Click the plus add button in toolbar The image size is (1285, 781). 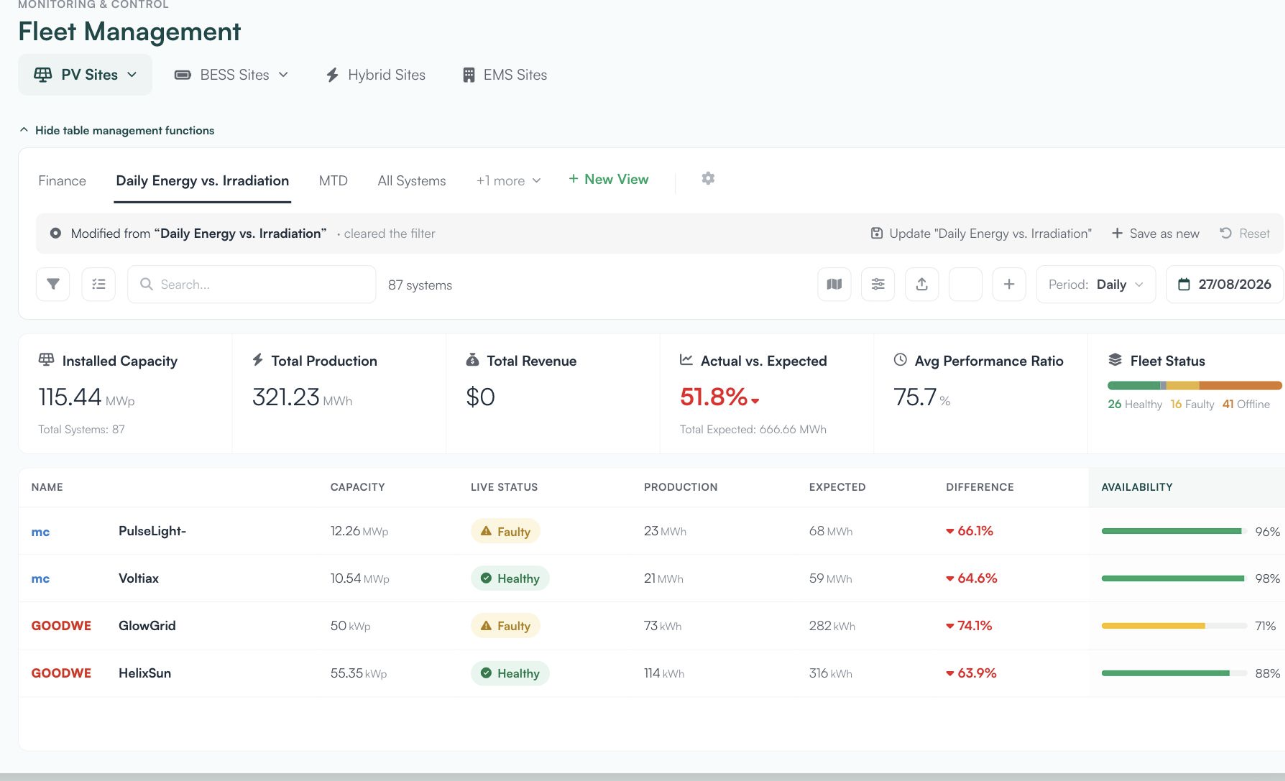(x=1009, y=284)
